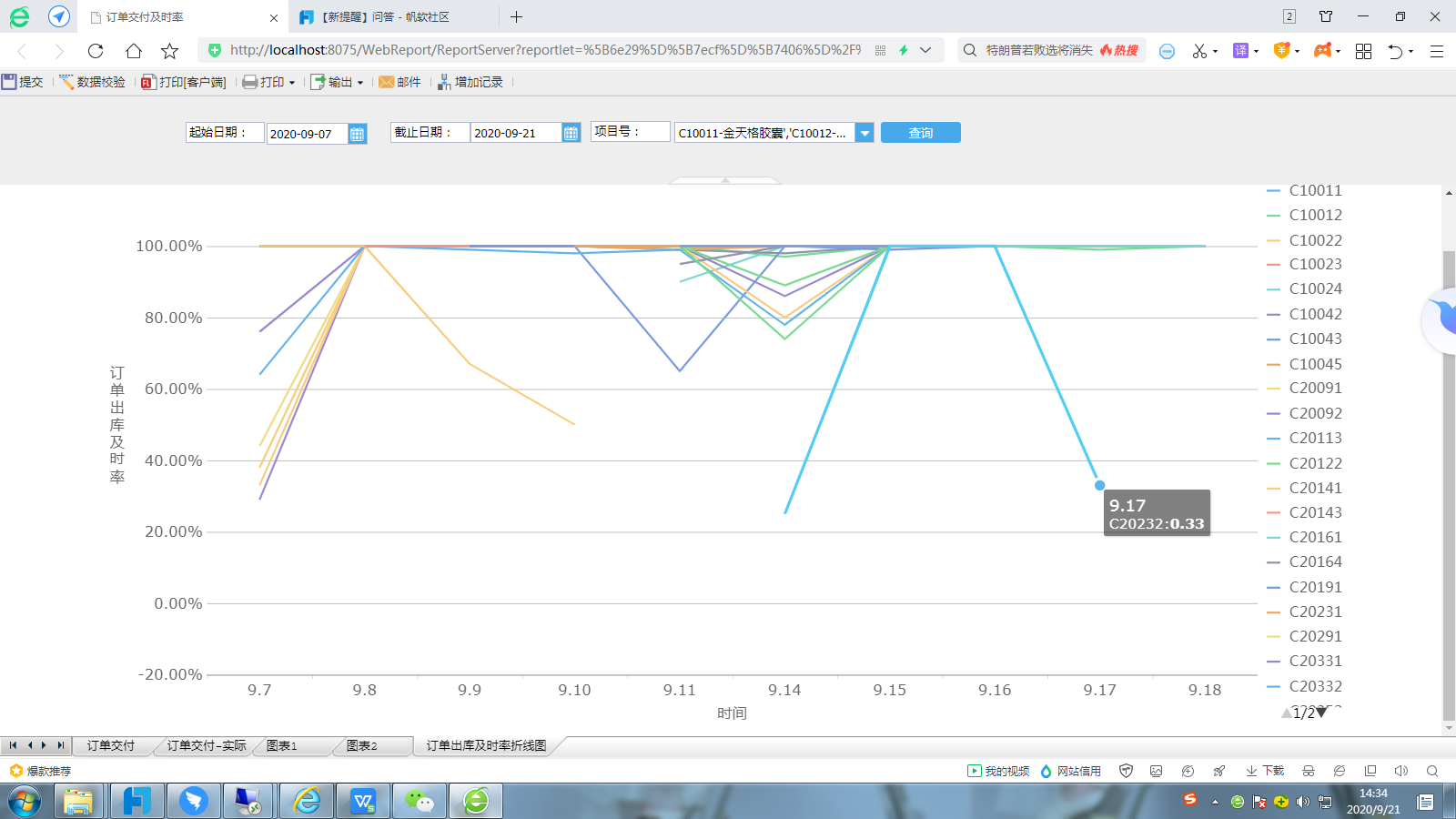
Task: Open the 截止日期 calendar picker
Action: [571, 133]
